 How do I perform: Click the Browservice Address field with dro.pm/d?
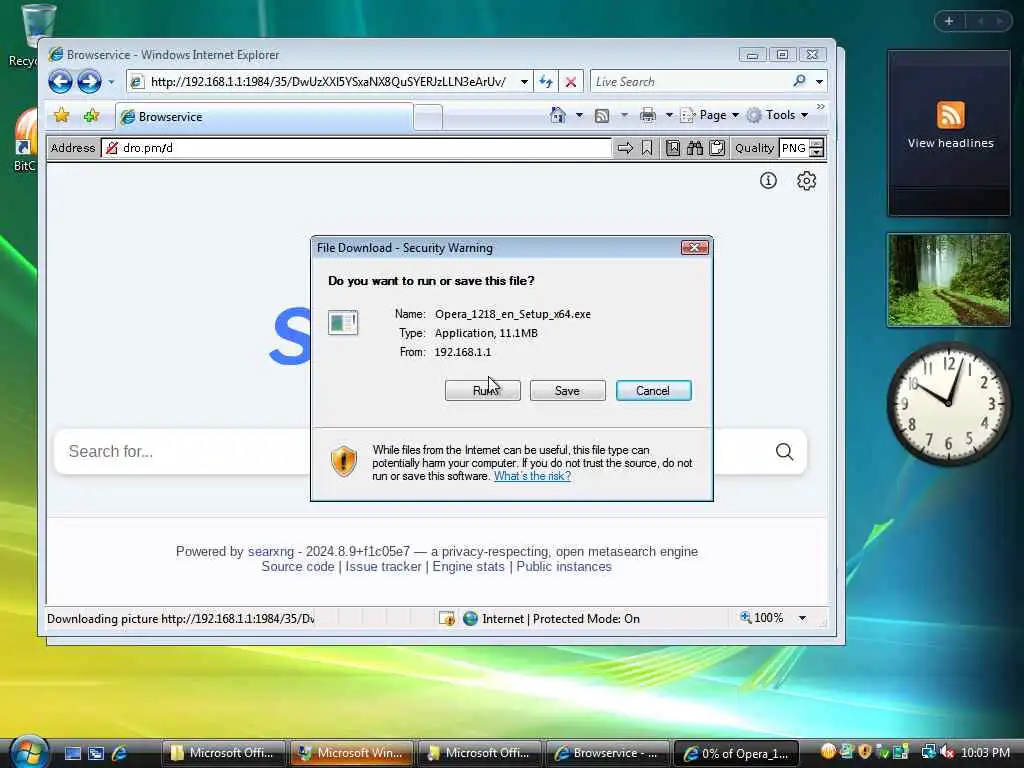coord(357,148)
